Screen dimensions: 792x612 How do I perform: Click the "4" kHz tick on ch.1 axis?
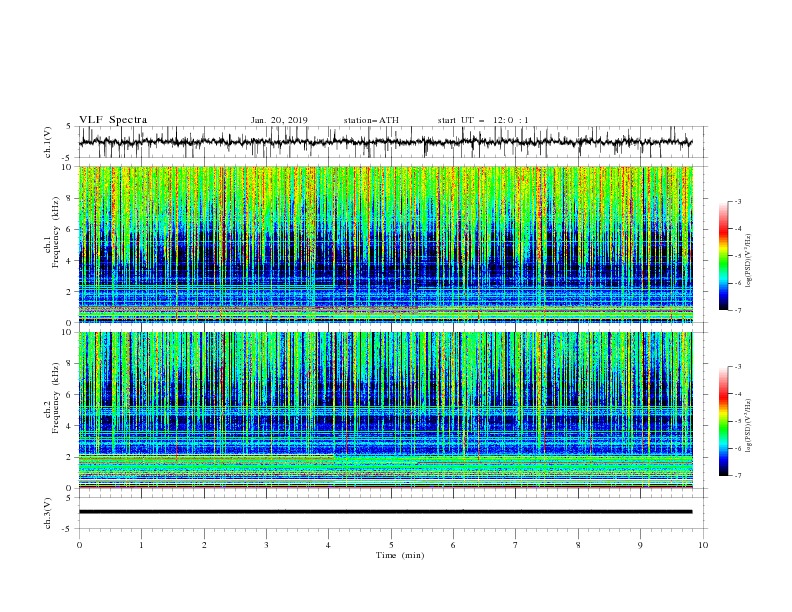coord(71,261)
